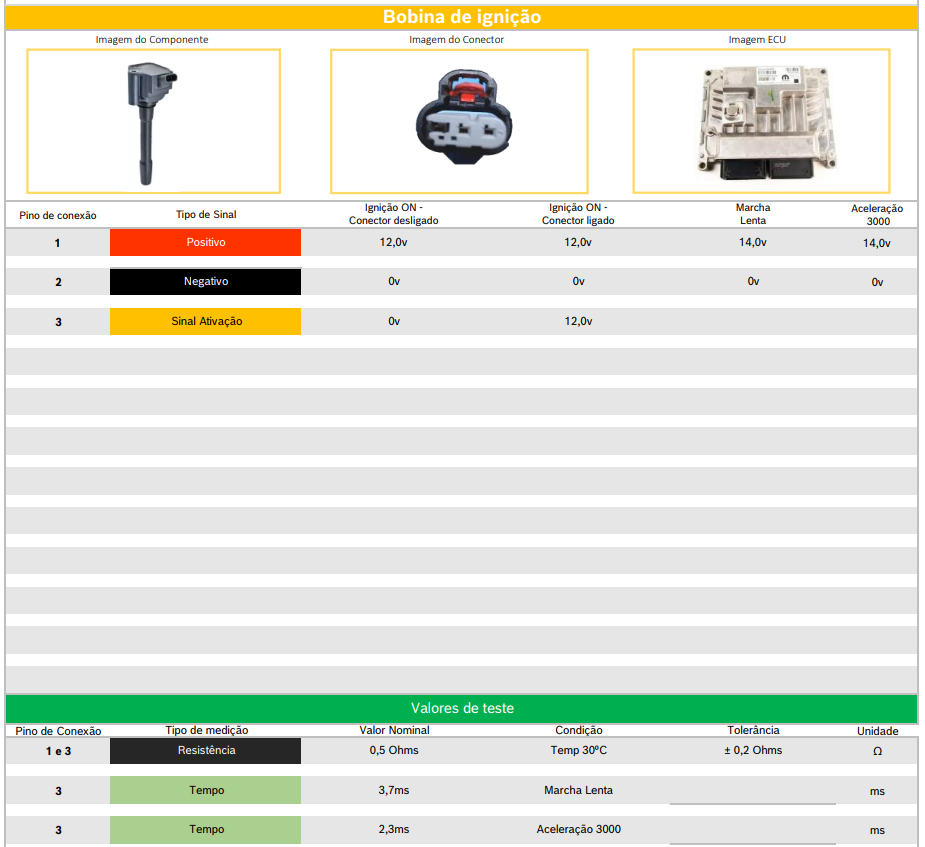Select the '1 e 3' pin cell
The width and height of the screenshot is (925, 847).
[x=58, y=751]
